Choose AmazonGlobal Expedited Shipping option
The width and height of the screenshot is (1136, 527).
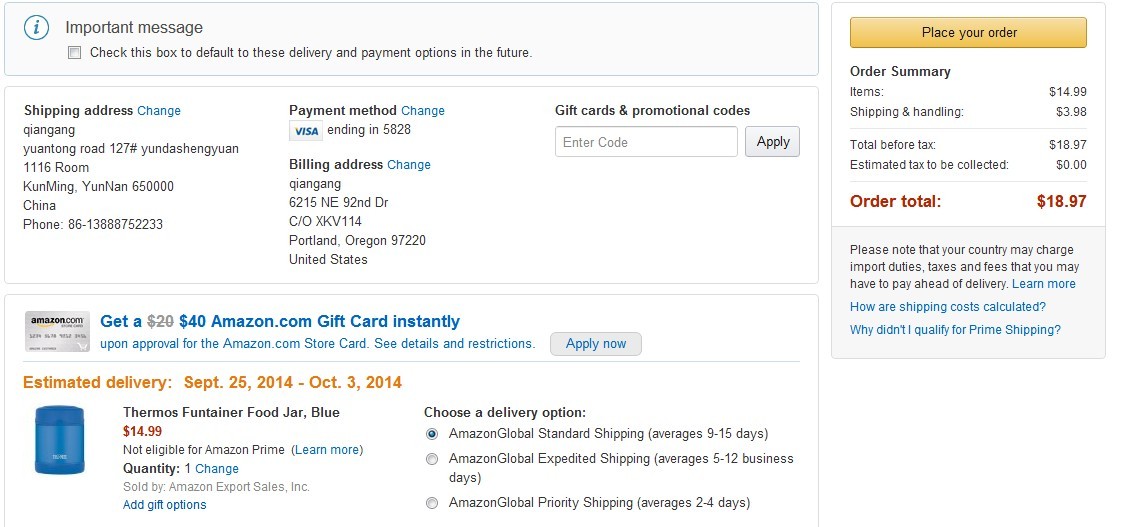coord(432,459)
